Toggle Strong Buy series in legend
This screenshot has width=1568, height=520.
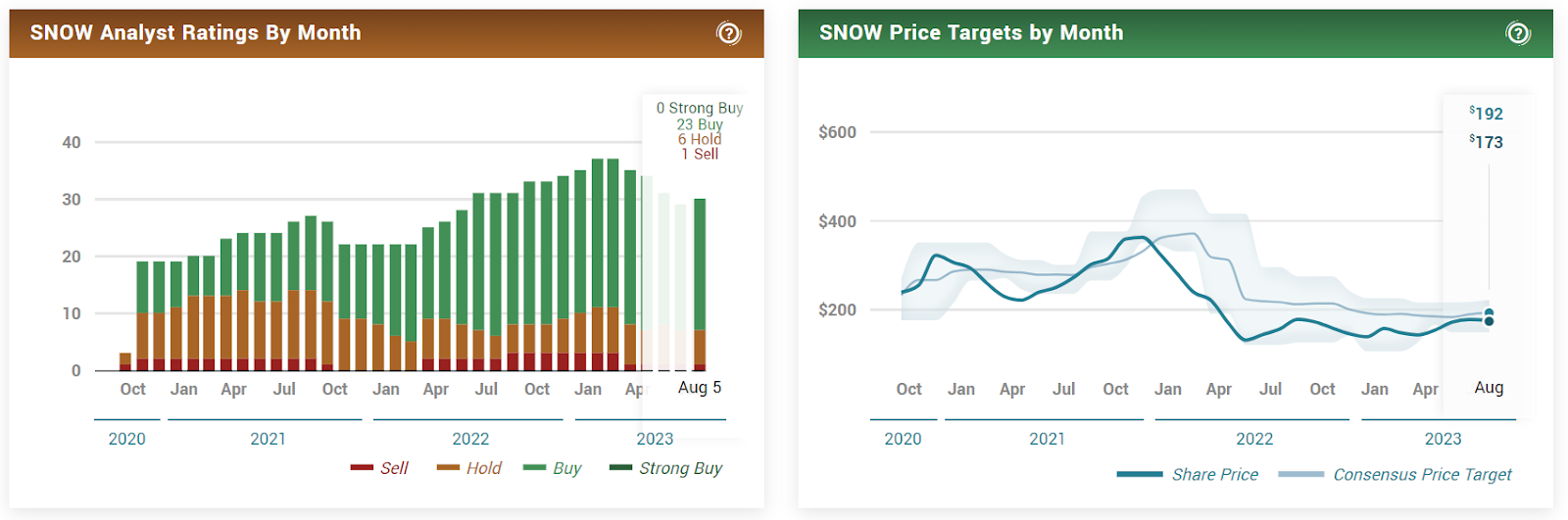coord(665,468)
